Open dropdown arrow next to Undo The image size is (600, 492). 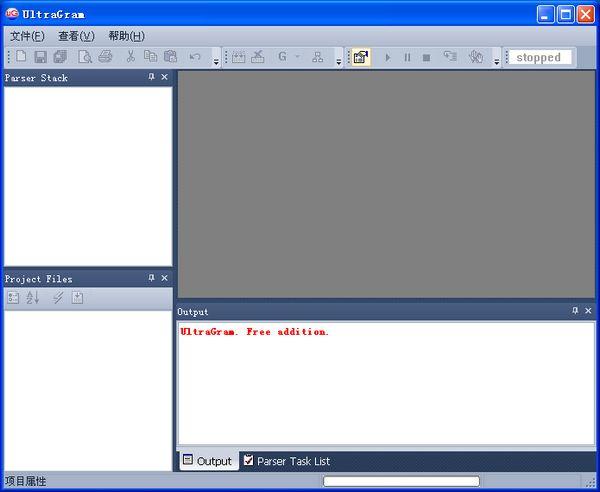point(216,60)
